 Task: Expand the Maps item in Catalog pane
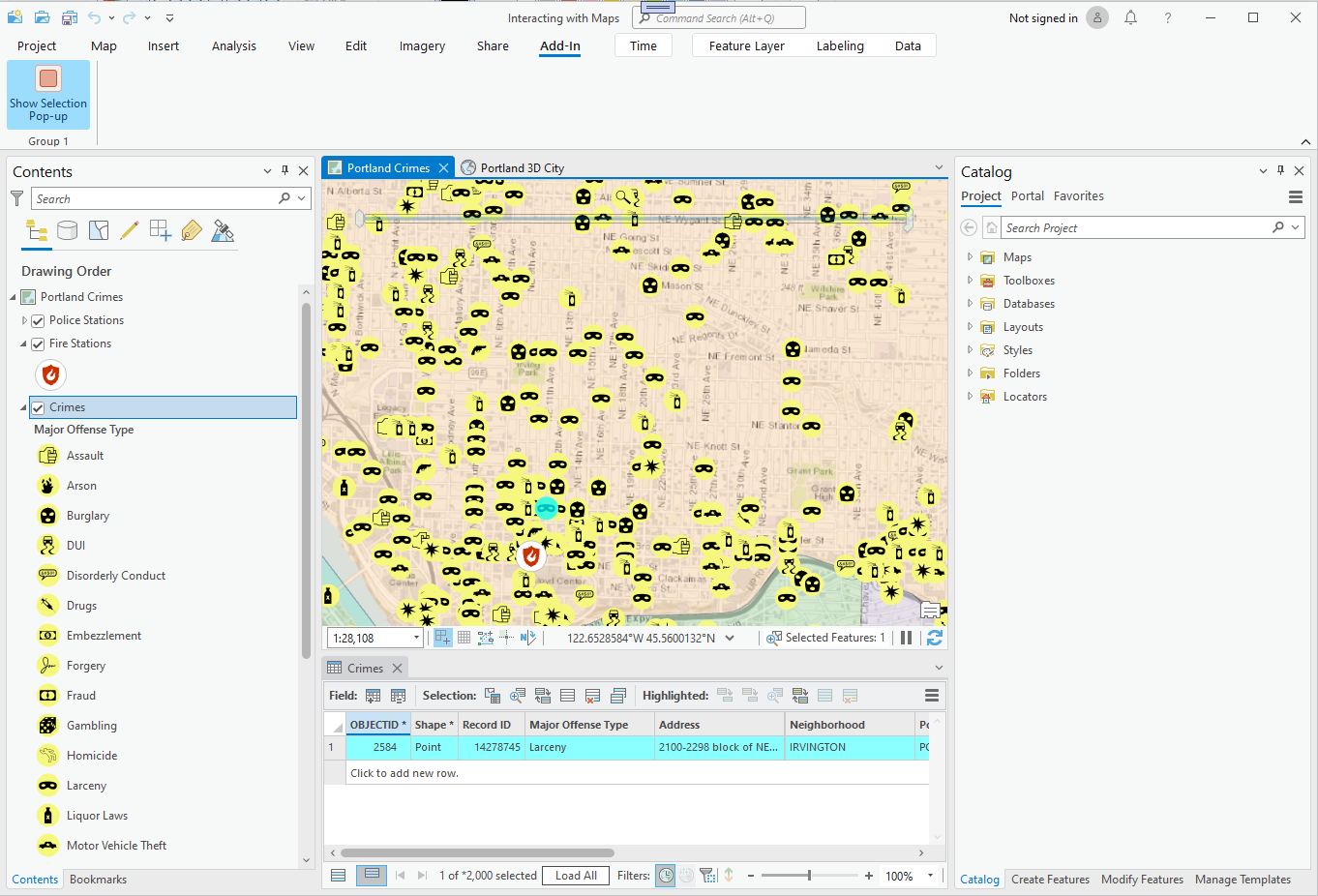[x=968, y=256]
